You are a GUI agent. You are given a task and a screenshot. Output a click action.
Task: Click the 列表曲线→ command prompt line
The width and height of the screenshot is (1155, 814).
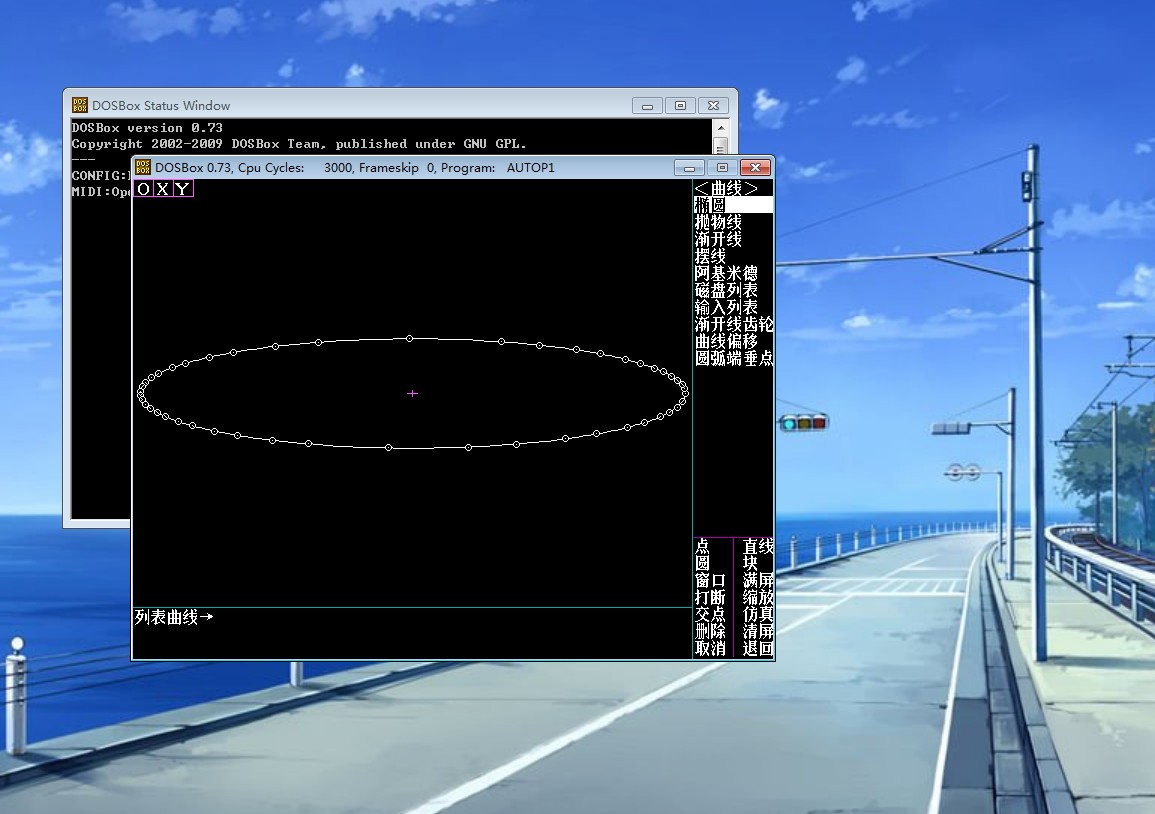174,618
